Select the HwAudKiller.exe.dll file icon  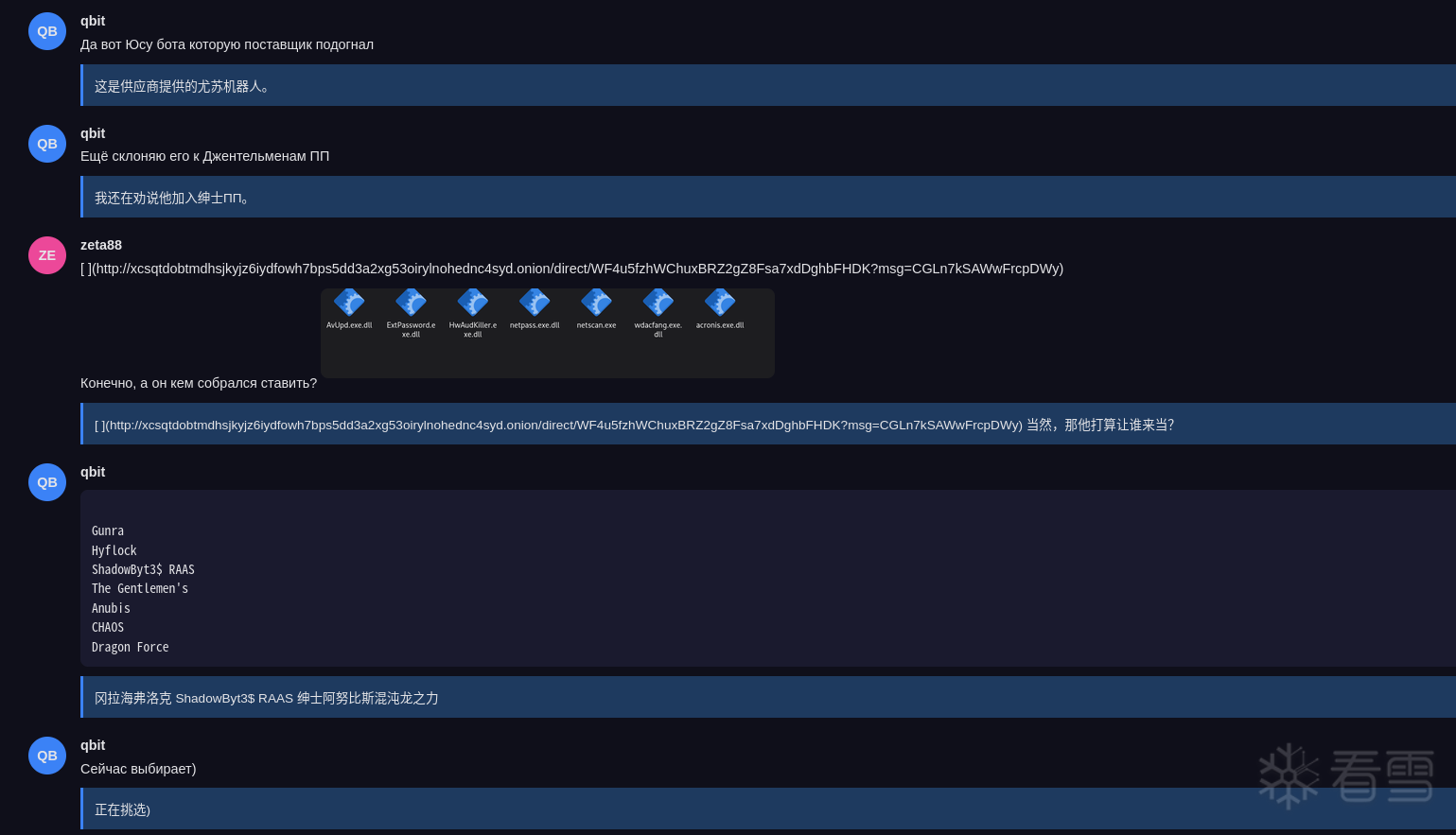point(472,302)
